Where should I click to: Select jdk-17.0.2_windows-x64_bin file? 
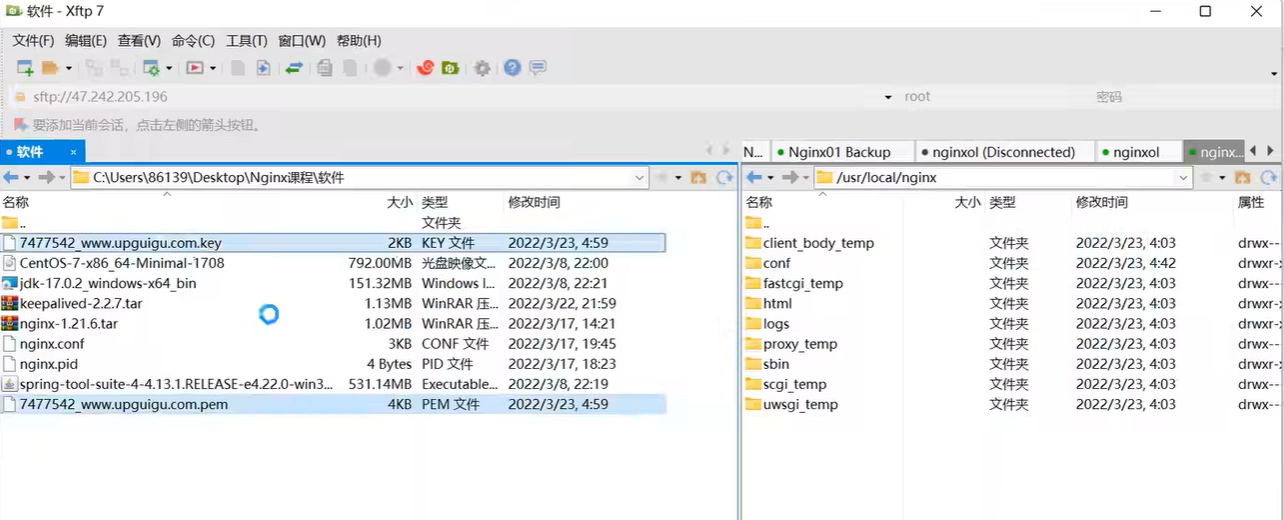(x=333, y=283)
